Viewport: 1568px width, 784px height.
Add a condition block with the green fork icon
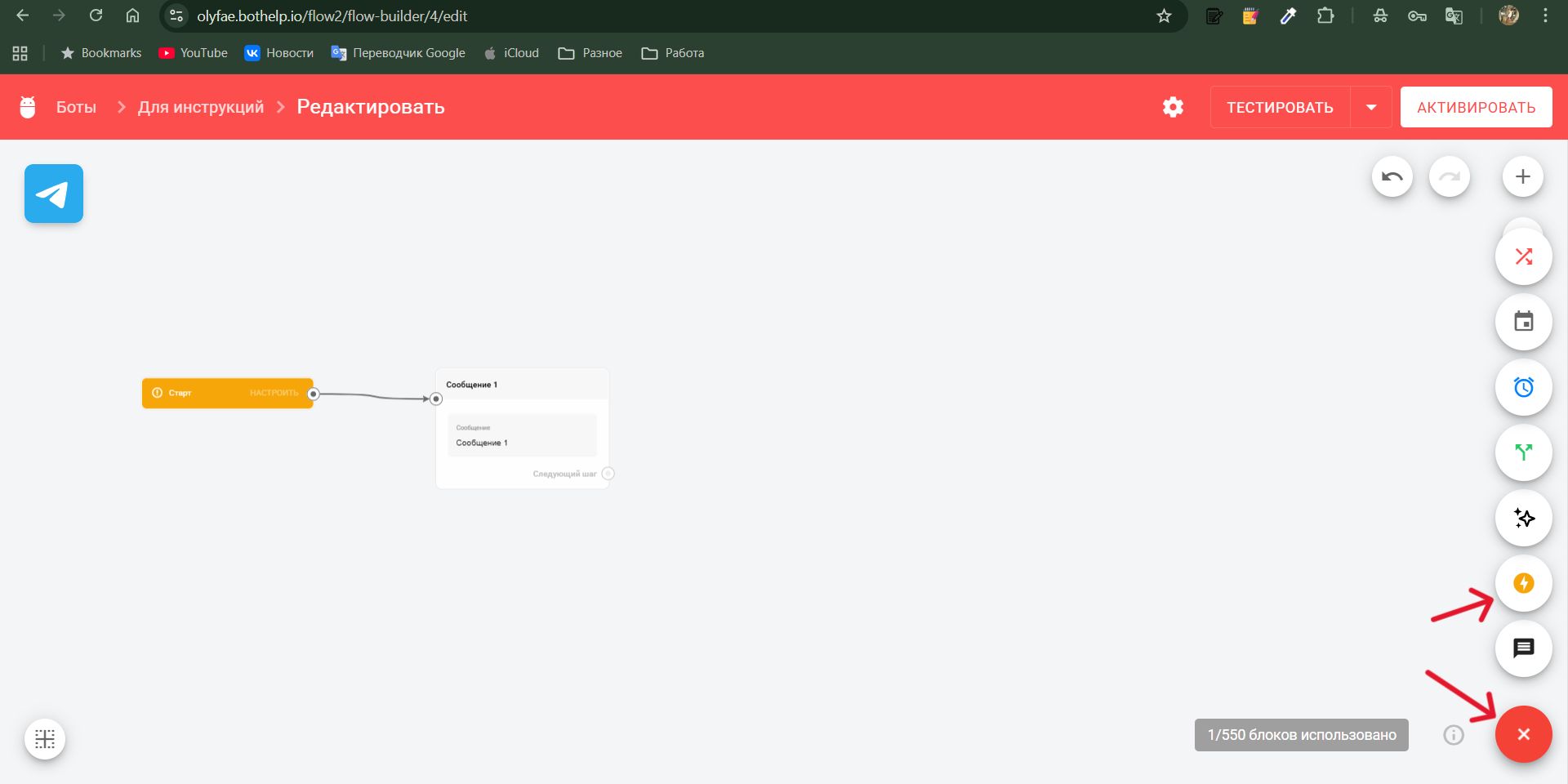click(1524, 452)
